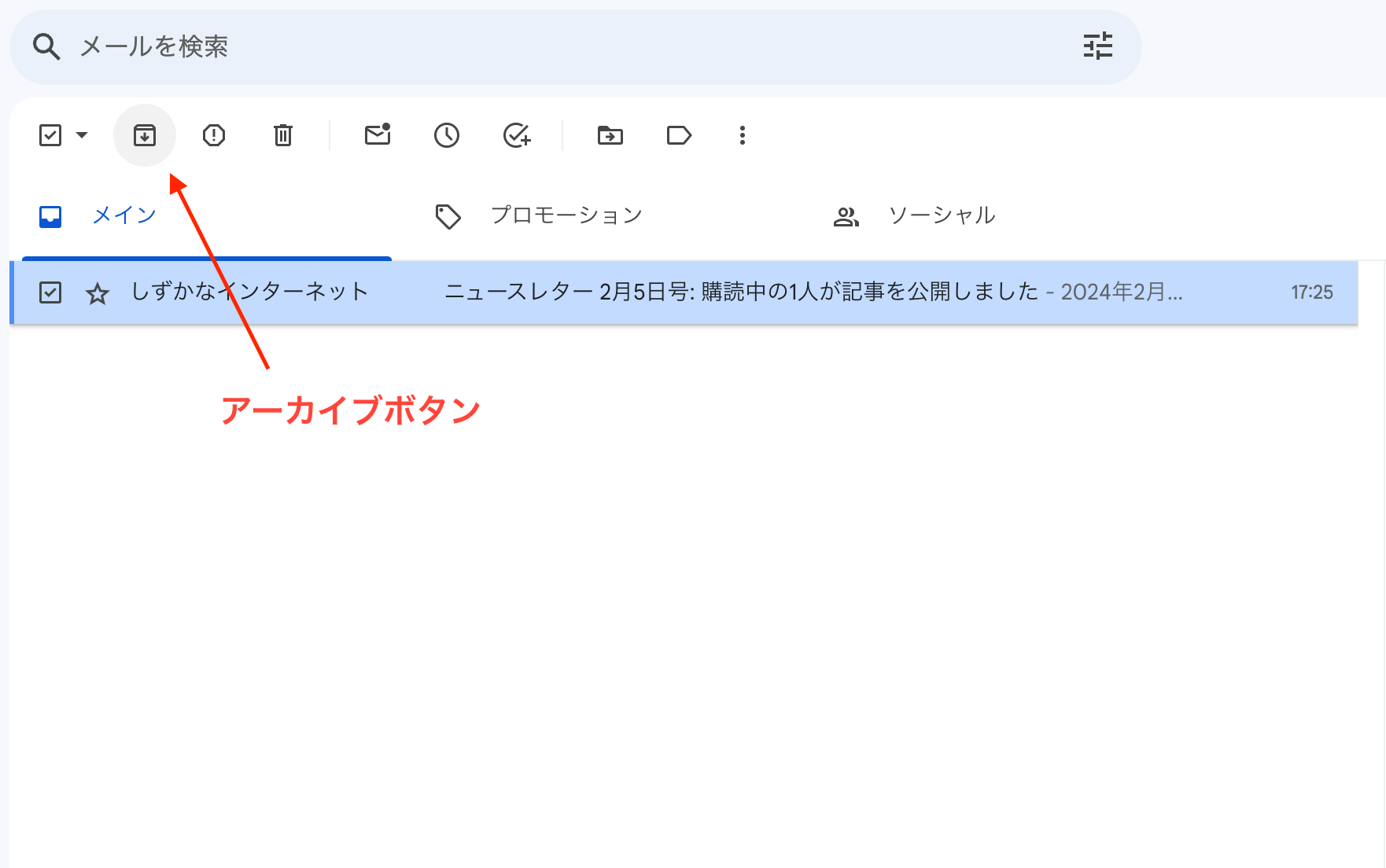The width and height of the screenshot is (1386, 868).
Task: Switch to the プロモーション tab
Action: (x=566, y=214)
